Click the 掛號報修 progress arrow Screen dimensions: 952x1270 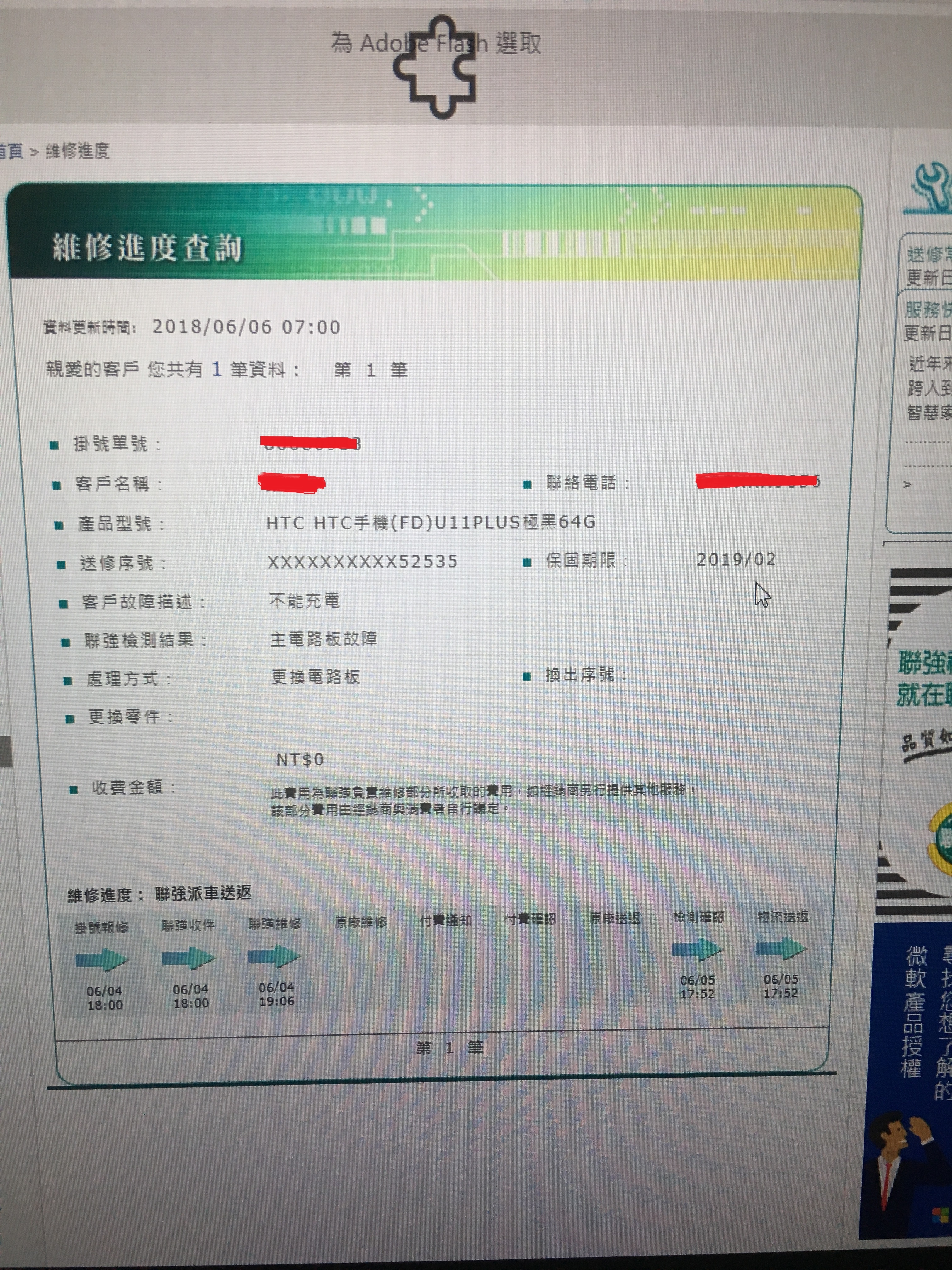pos(102,959)
